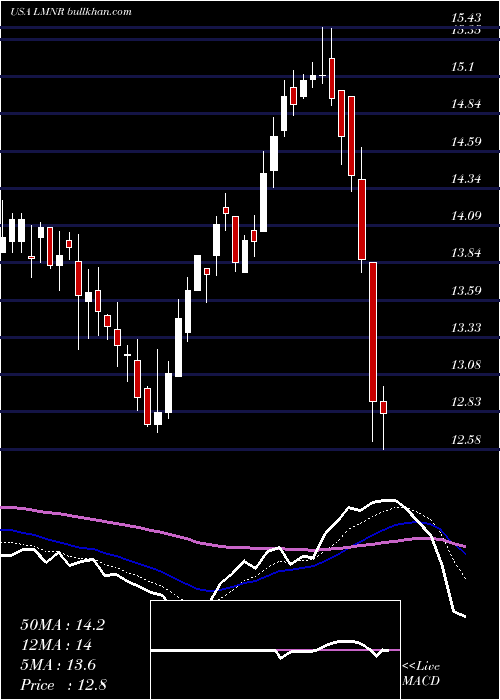Click the 14.84 price axis label
Image resolution: width=500 pixels, height=700 pixels.
point(466,104)
